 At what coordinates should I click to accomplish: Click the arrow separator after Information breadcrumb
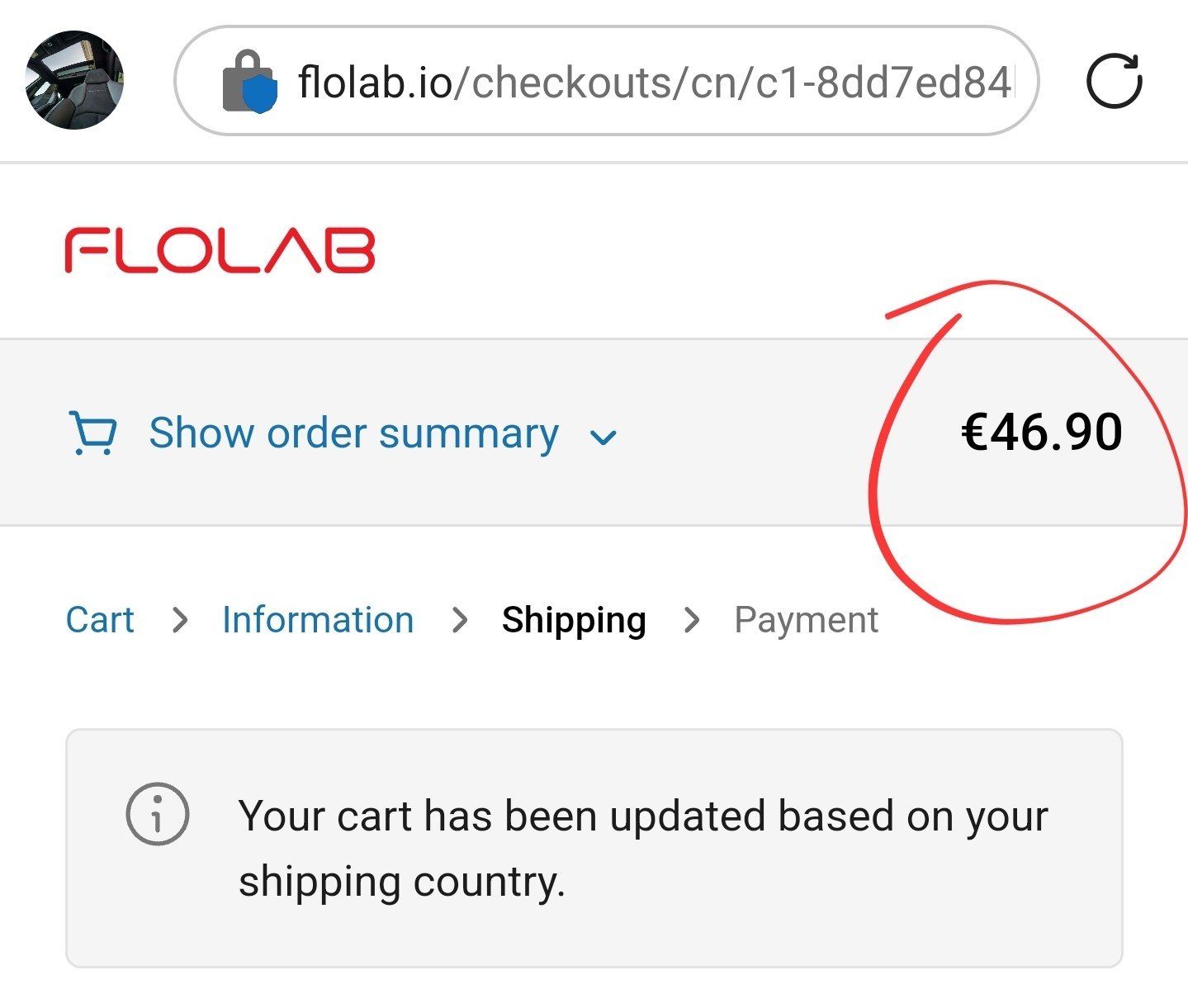[460, 620]
